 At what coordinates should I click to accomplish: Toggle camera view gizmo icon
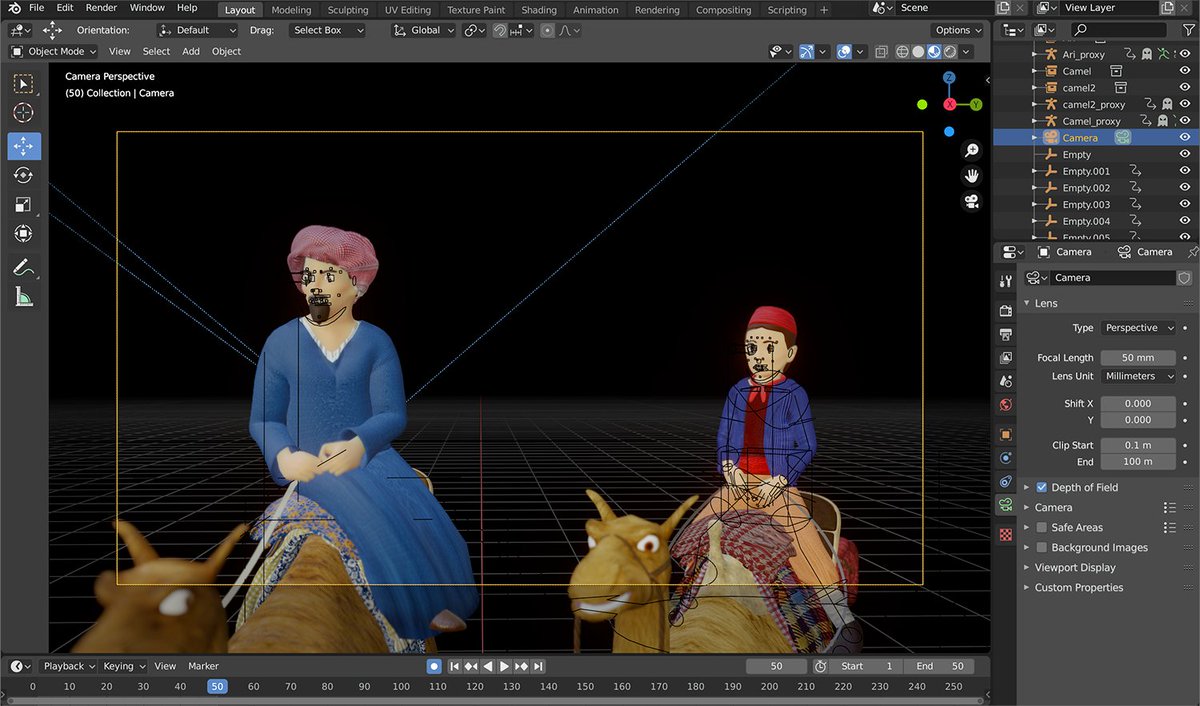tap(971, 202)
